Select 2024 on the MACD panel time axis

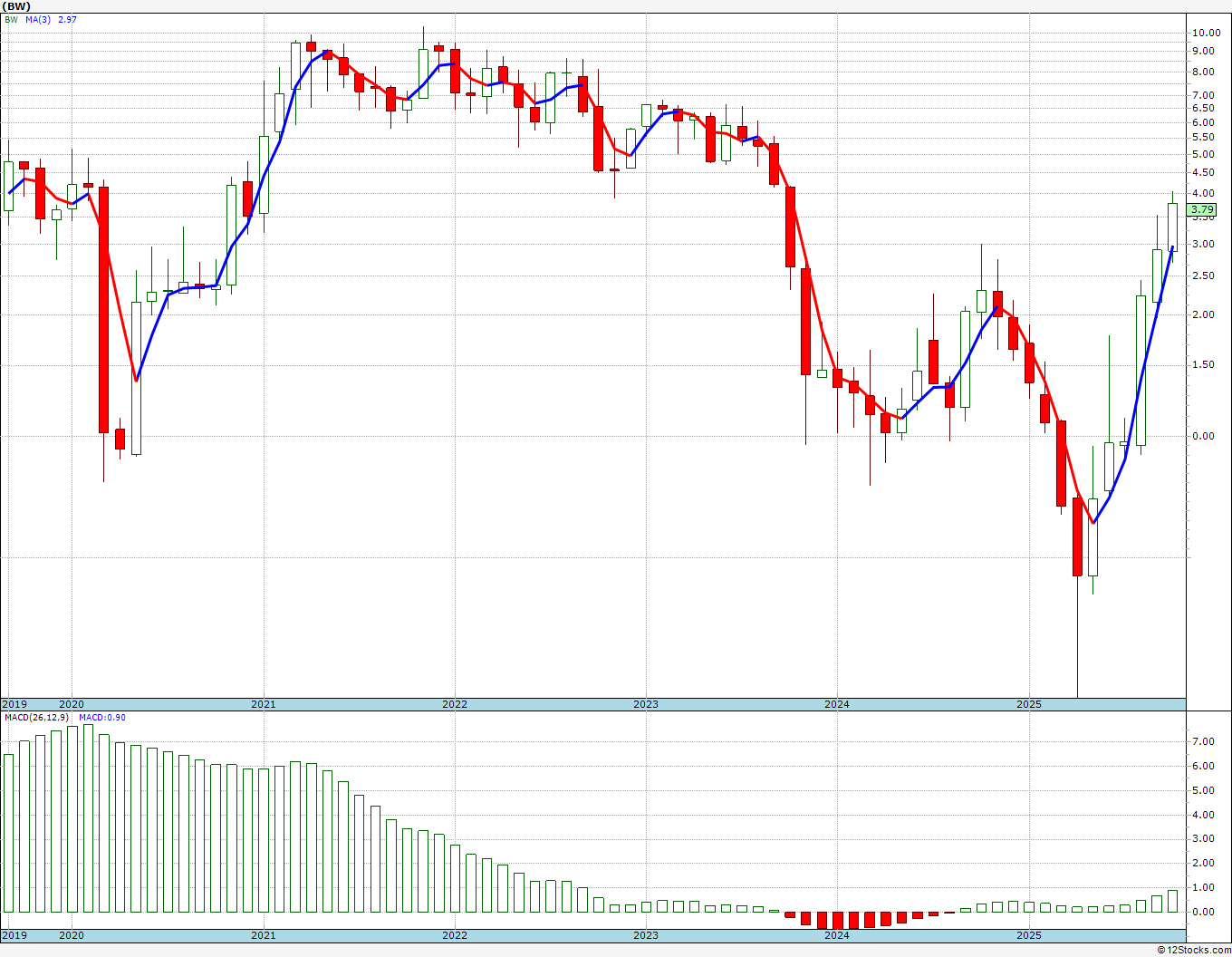coord(837,935)
